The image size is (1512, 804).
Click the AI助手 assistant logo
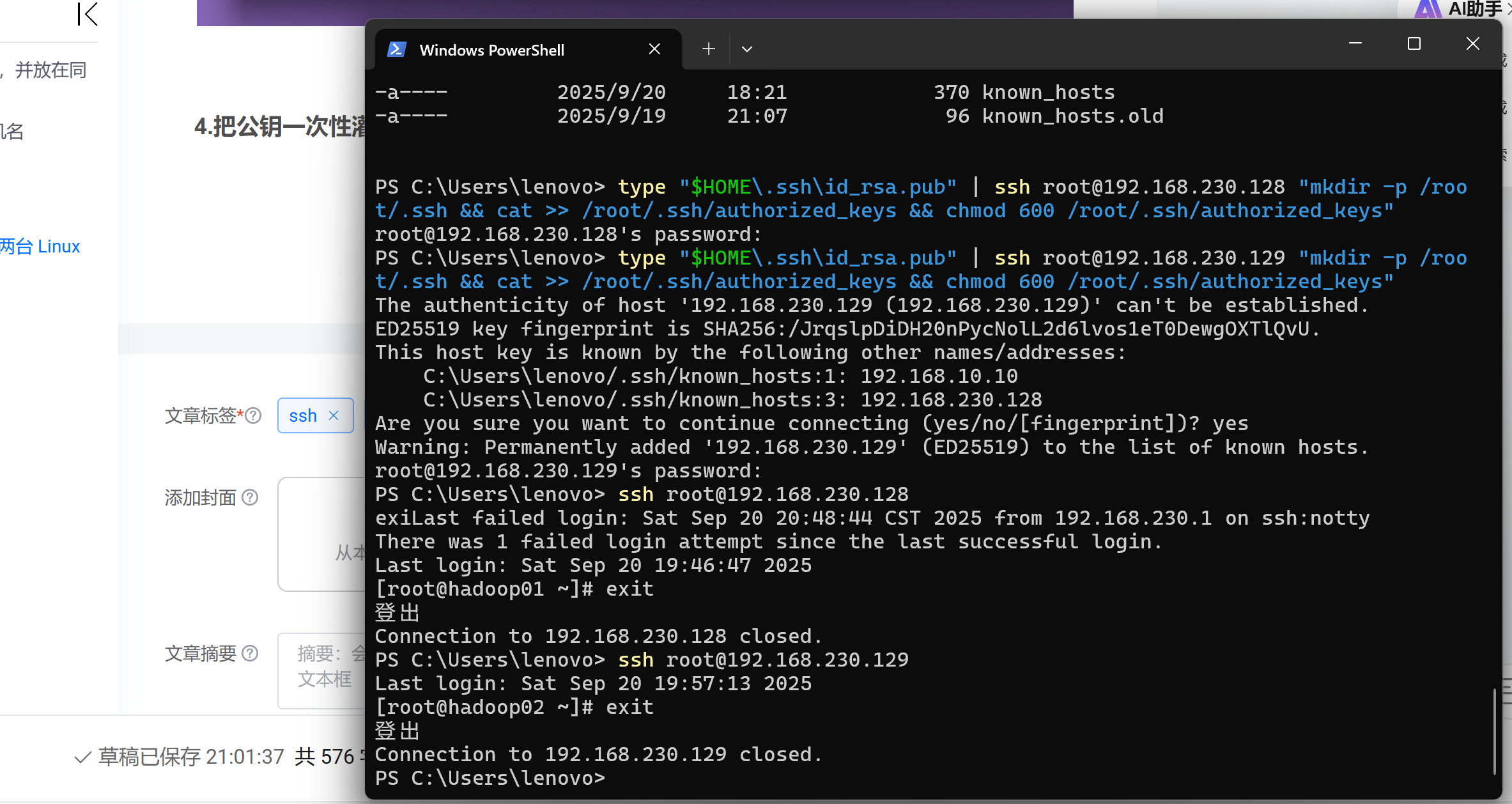tap(1430, 10)
